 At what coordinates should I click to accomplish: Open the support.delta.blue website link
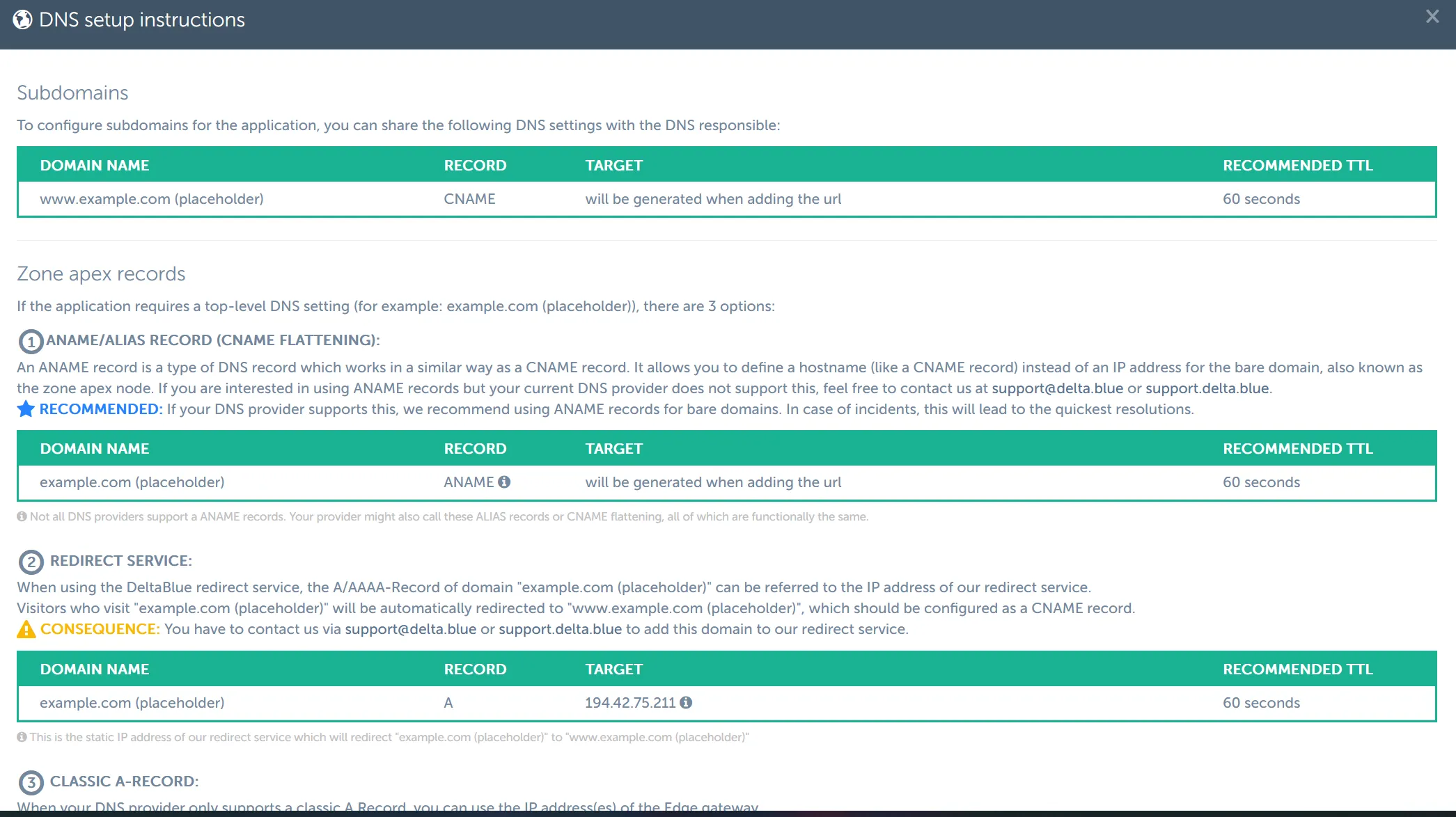1207,388
